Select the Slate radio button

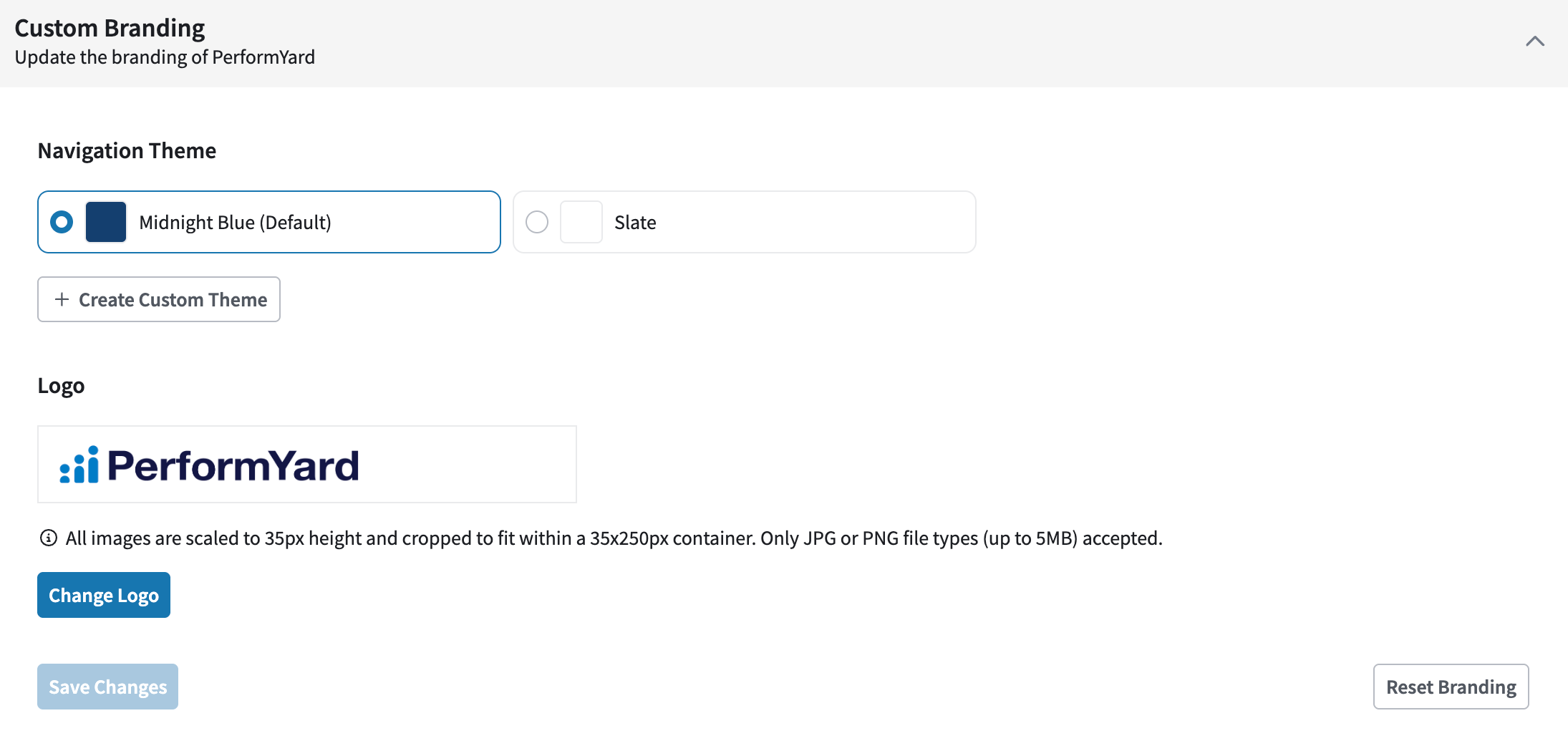point(537,222)
